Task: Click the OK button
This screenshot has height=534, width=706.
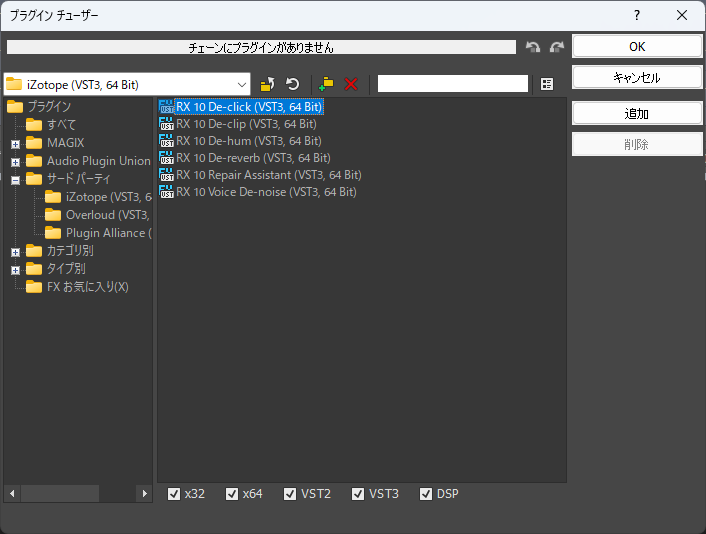Action: tap(637, 46)
